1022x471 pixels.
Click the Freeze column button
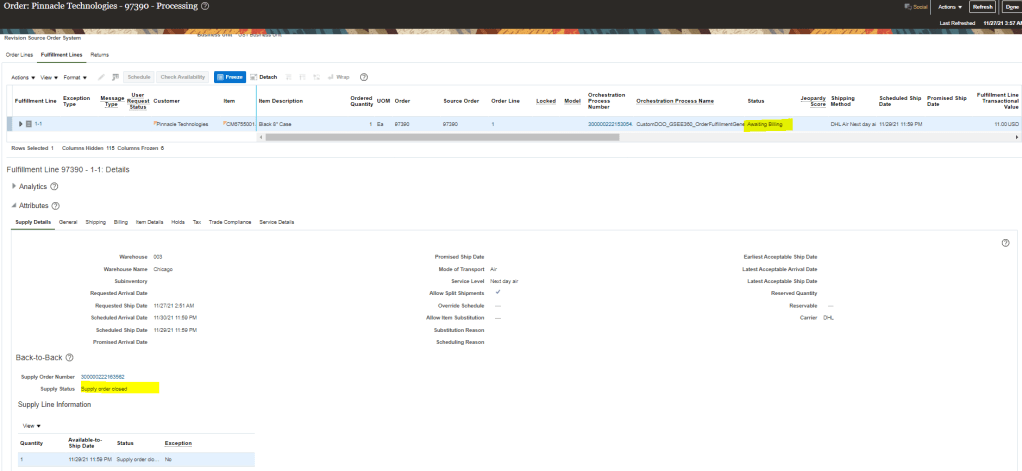(x=229, y=76)
